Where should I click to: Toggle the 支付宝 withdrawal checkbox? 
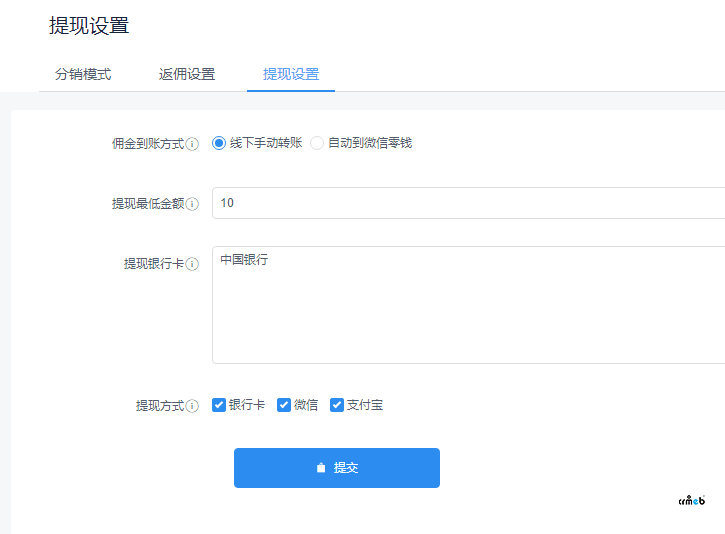point(337,405)
